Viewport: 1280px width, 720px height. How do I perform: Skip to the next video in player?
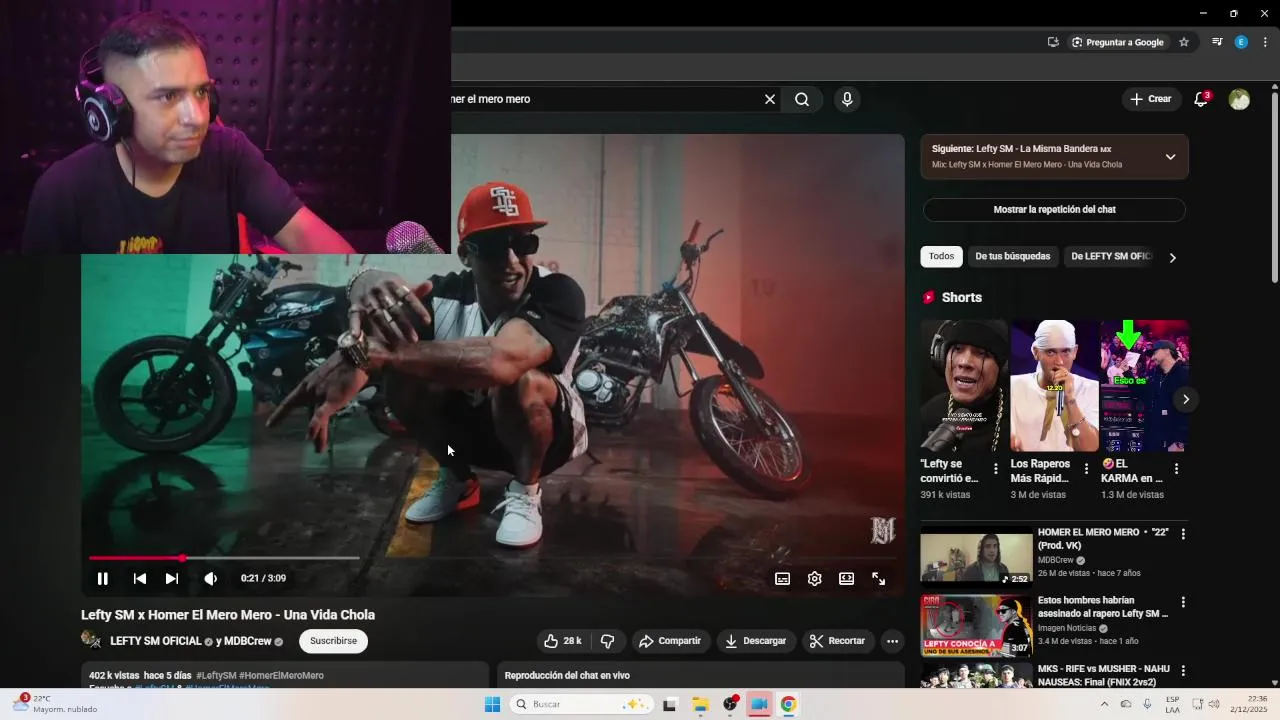pos(172,578)
